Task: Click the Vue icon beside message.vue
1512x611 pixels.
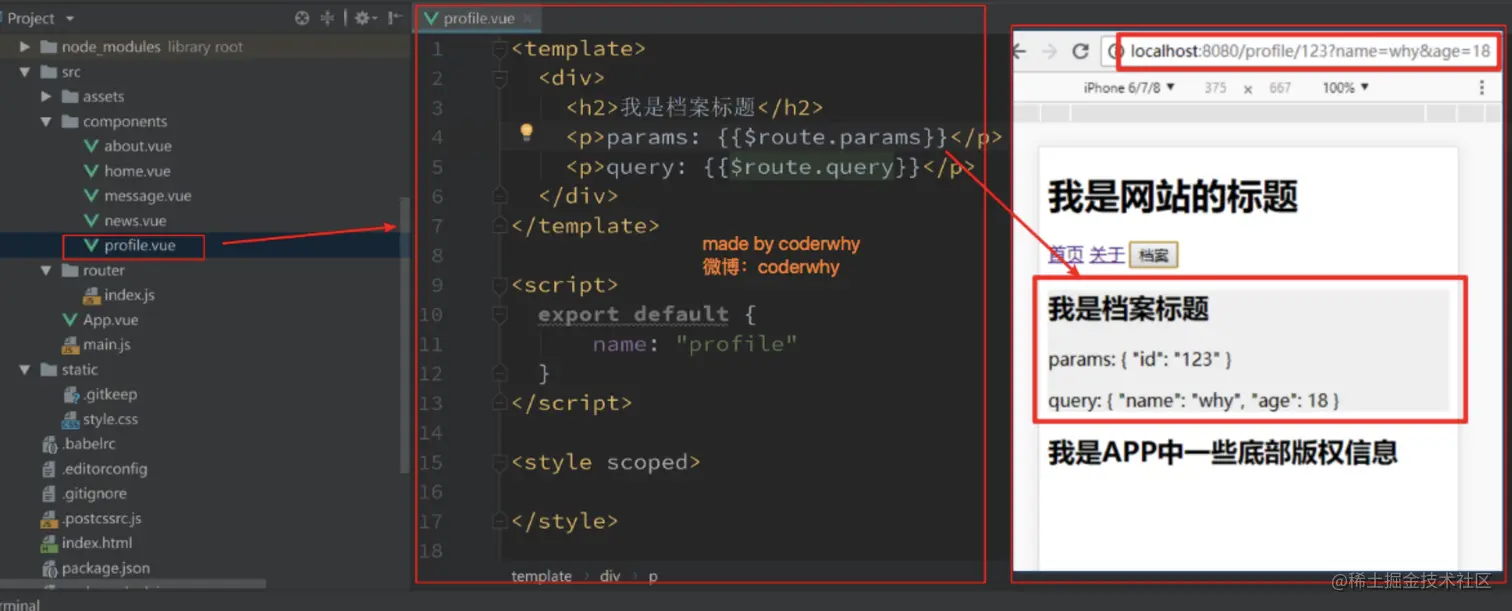Action: [x=93, y=196]
